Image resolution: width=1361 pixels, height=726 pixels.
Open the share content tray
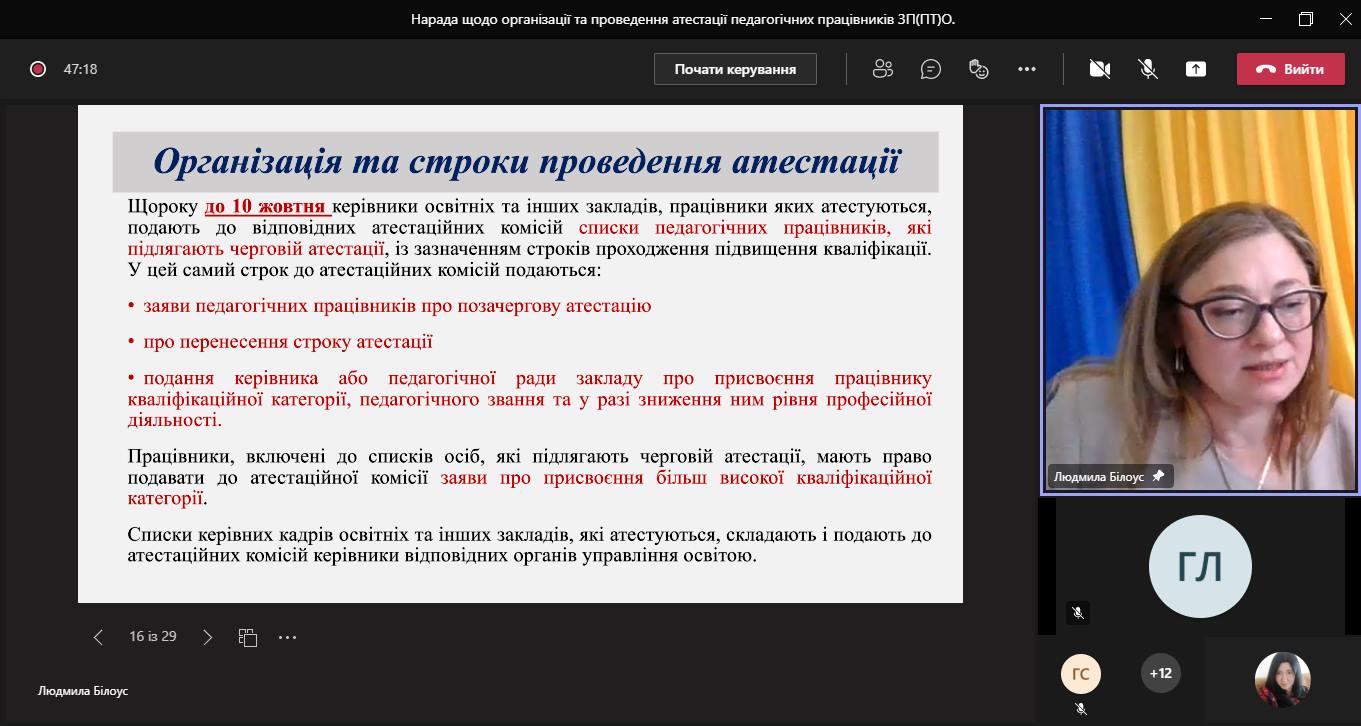pyautogui.click(x=1196, y=69)
